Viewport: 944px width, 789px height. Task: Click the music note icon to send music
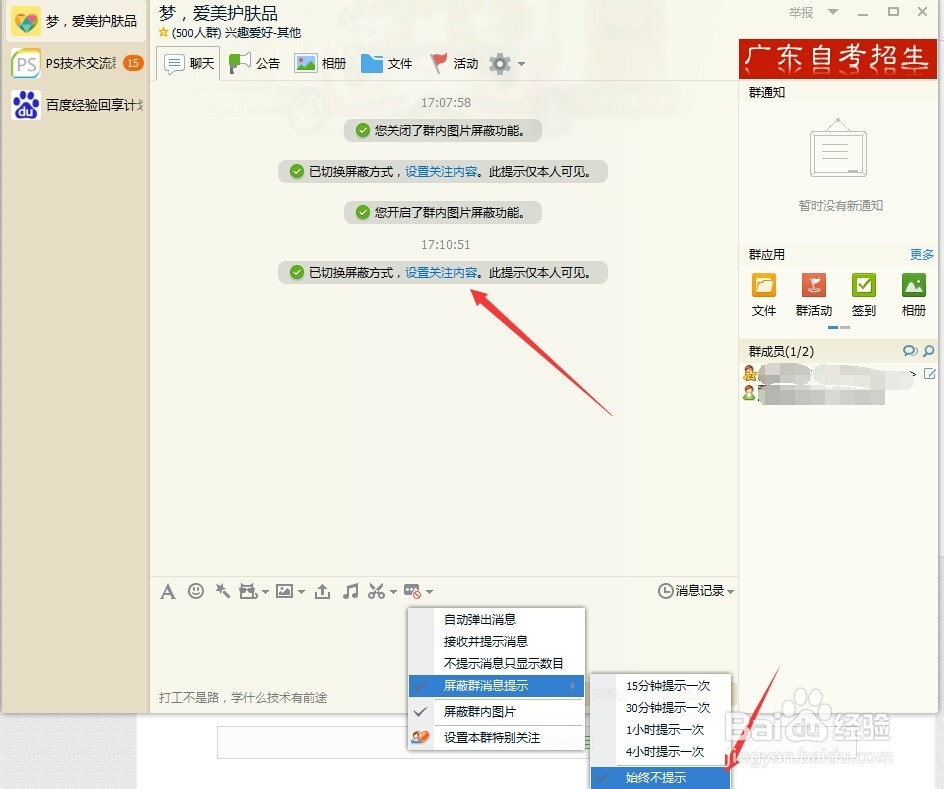pyautogui.click(x=349, y=591)
